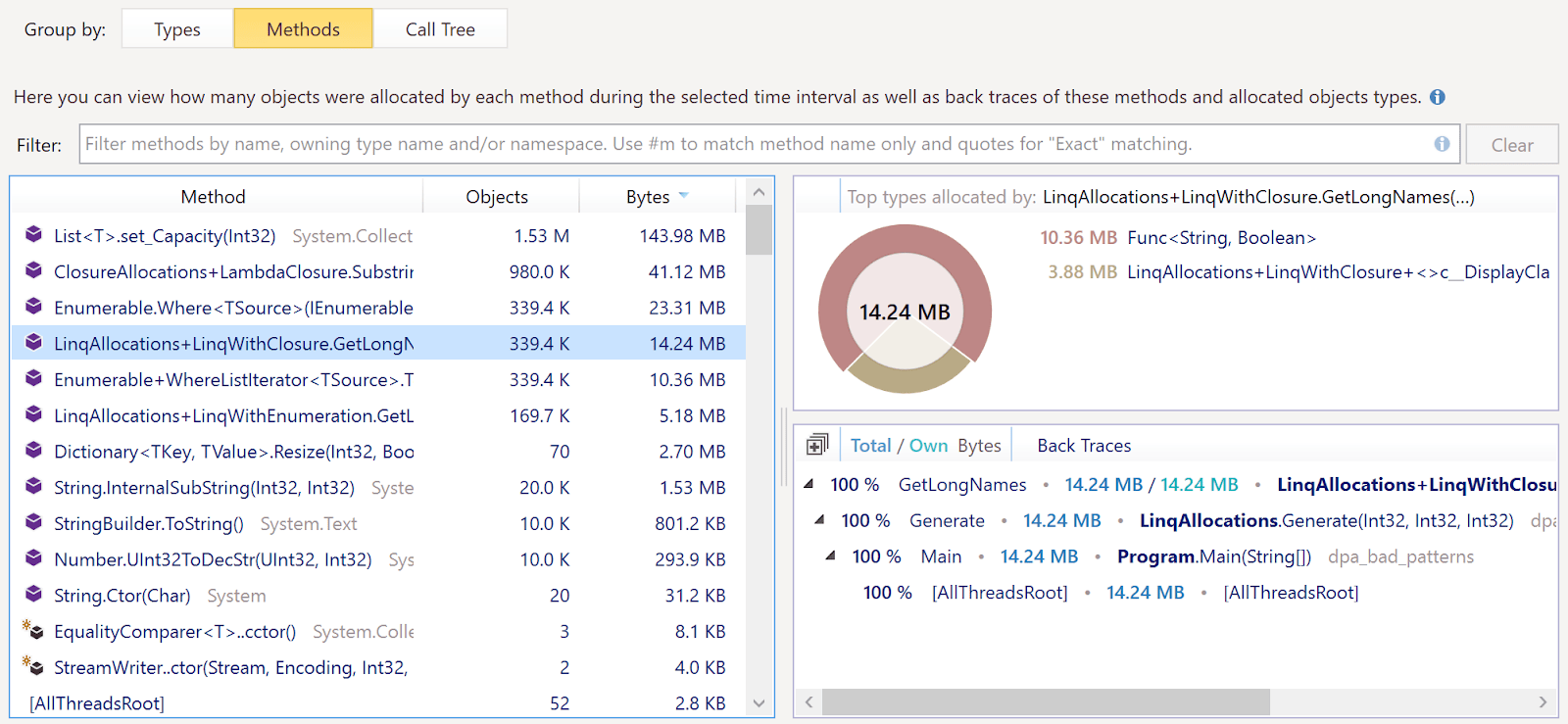
Task: Click method icon for StringBuilder.ToString row
Action: click(33, 523)
